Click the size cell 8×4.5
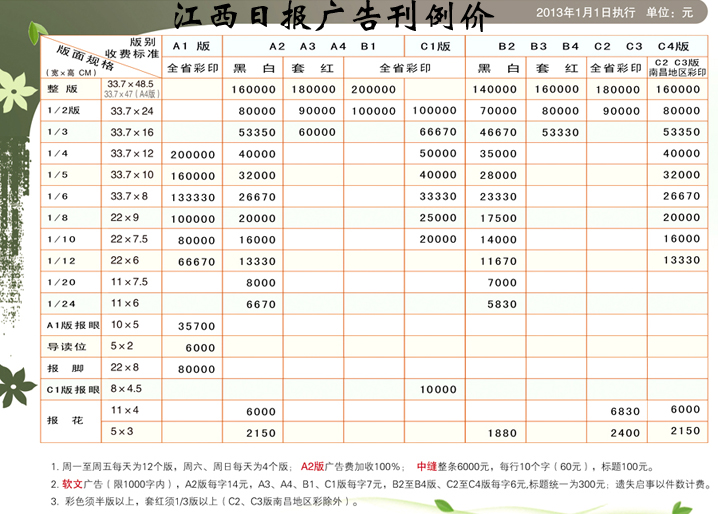 [x=126, y=389]
